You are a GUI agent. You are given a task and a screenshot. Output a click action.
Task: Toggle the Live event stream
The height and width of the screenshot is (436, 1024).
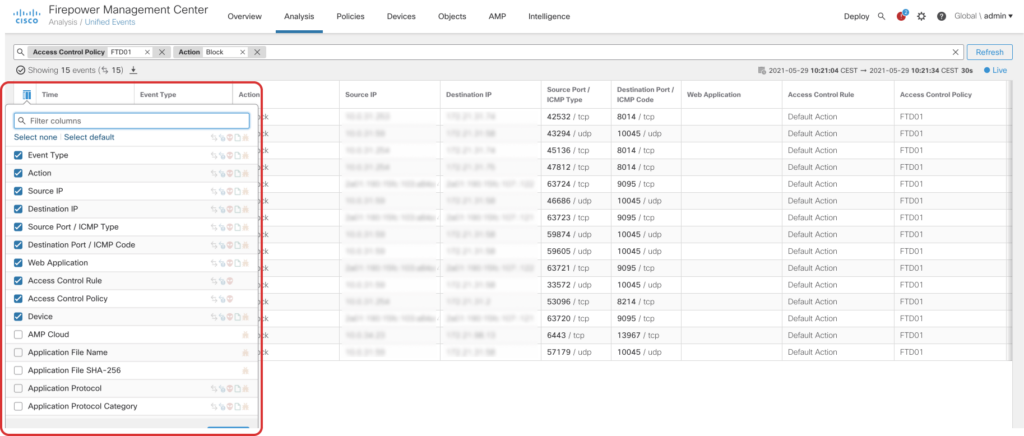[995, 70]
